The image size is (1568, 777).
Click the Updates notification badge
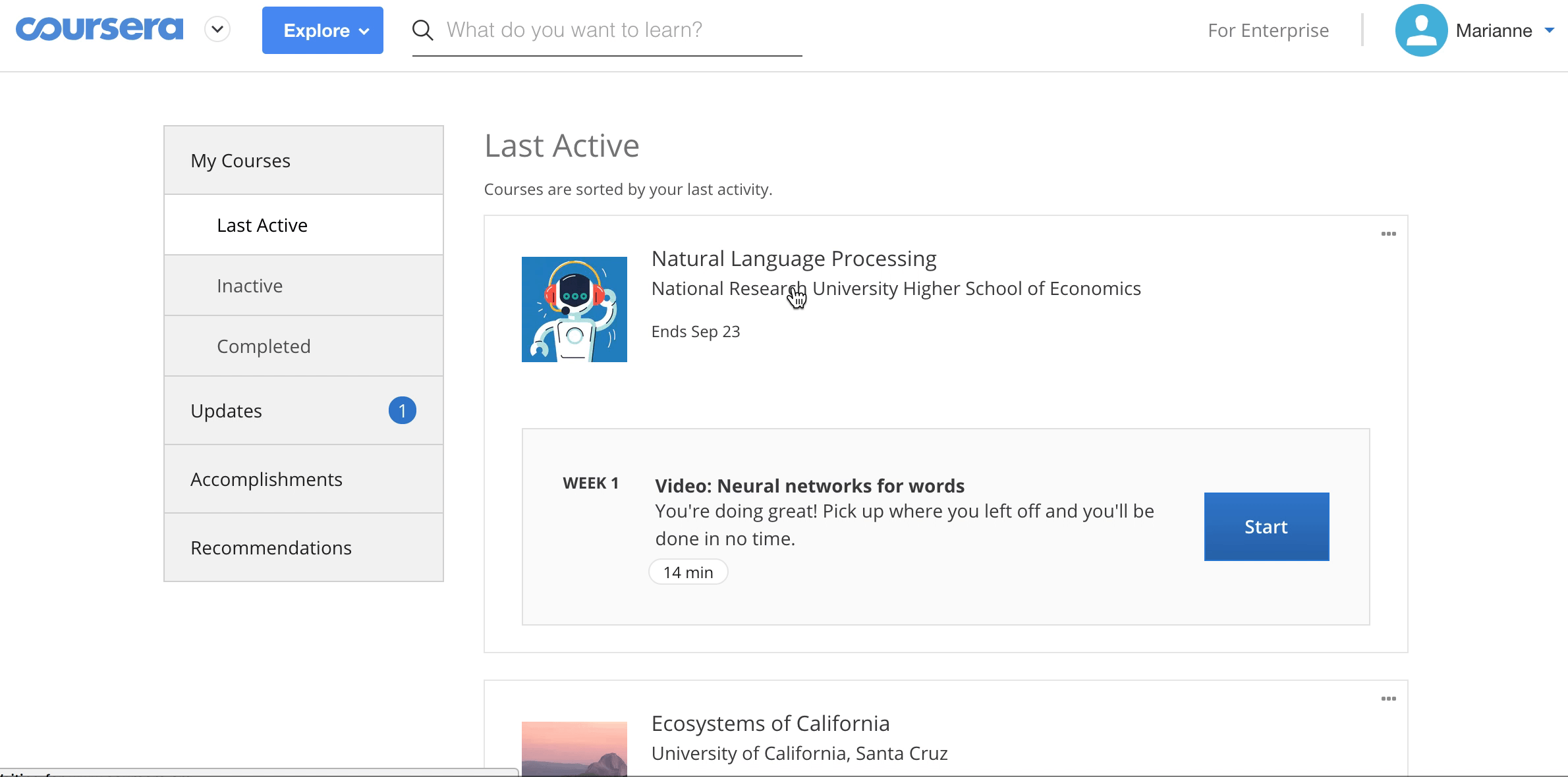pyautogui.click(x=402, y=411)
